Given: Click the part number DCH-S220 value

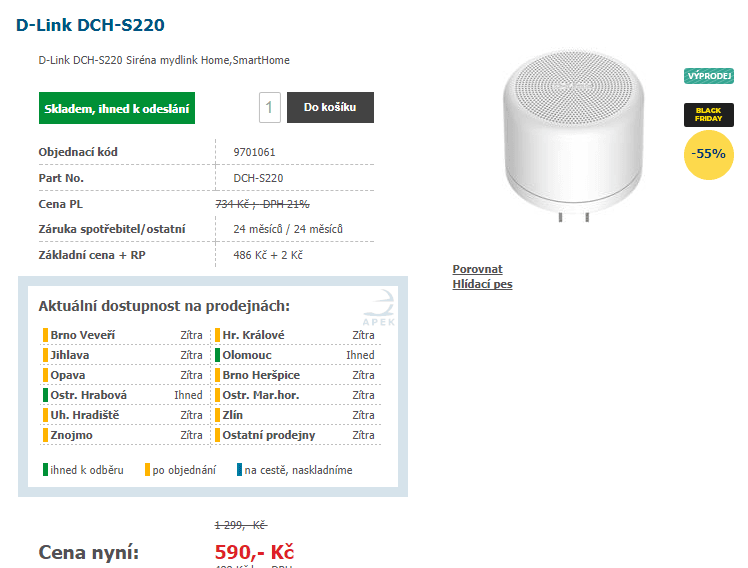Looking at the screenshot, I should 258,178.
